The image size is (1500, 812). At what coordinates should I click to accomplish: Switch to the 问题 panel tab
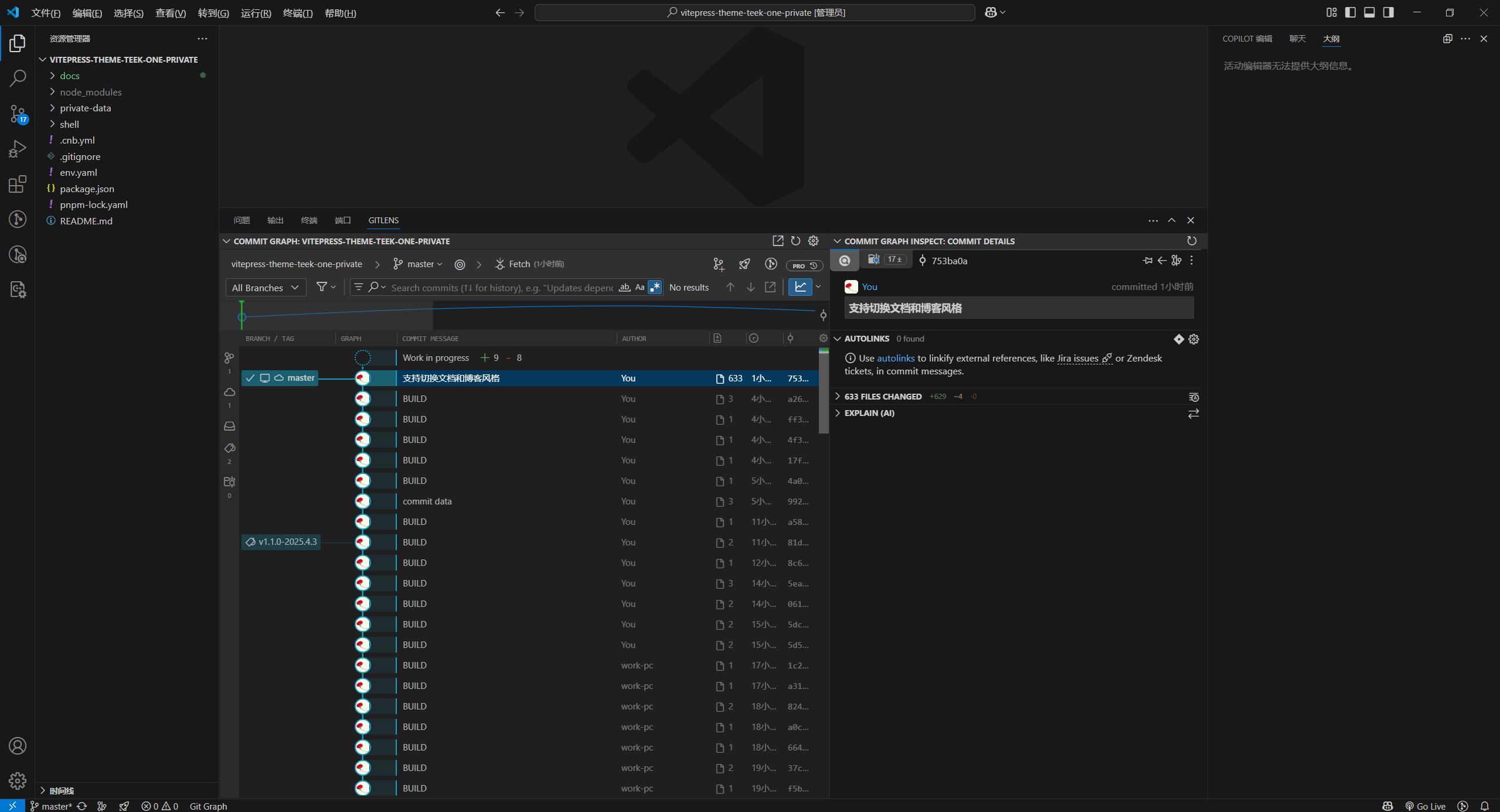click(242, 220)
